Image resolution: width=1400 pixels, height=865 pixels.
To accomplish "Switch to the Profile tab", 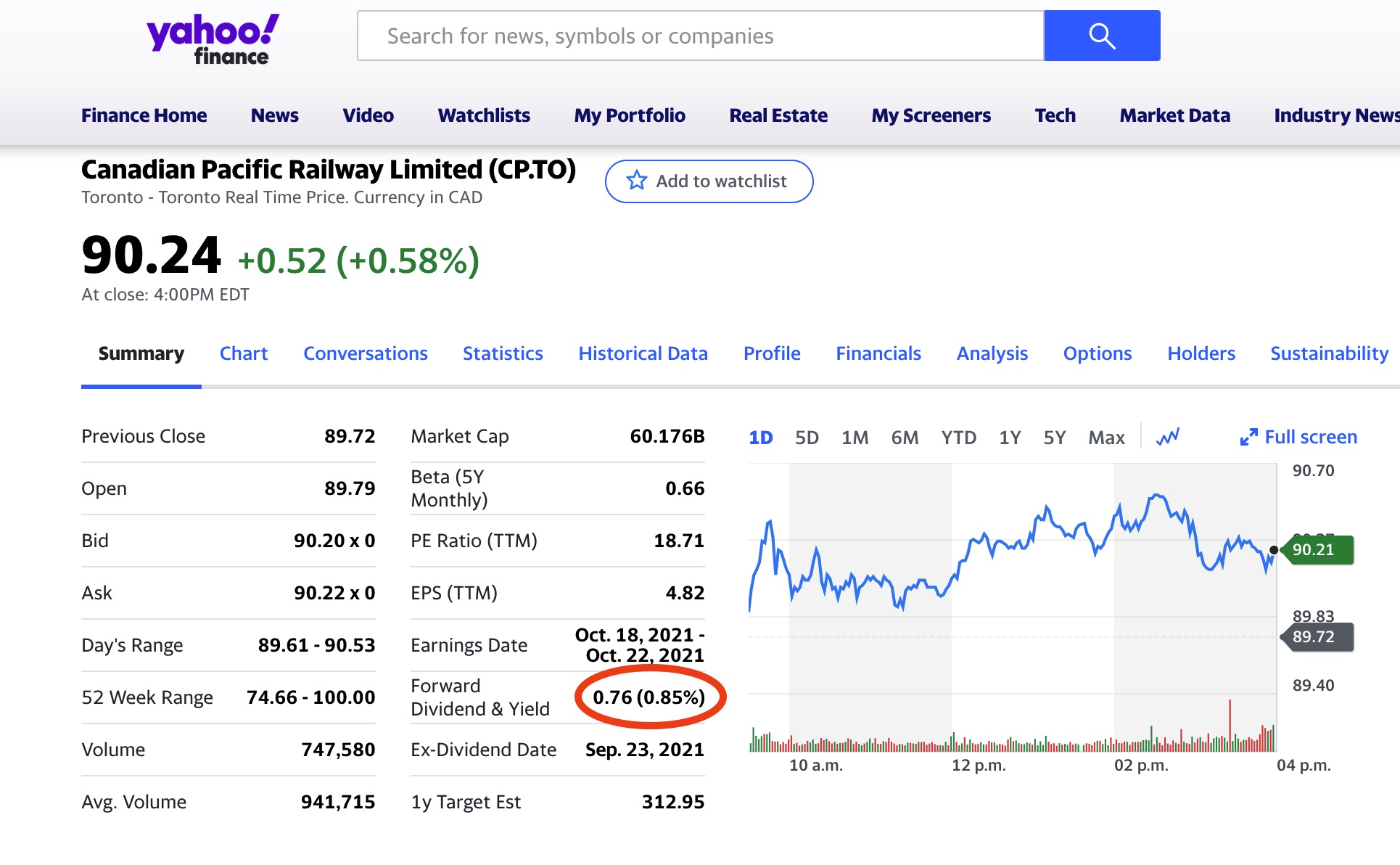I will tap(772, 353).
